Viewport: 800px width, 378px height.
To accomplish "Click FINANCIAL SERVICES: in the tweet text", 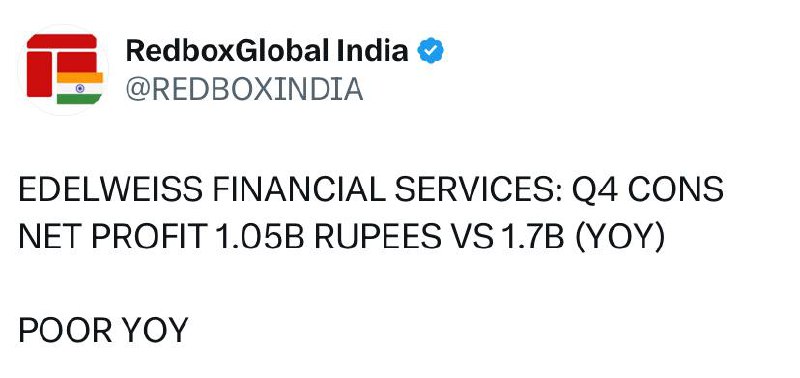I will coord(387,189).
